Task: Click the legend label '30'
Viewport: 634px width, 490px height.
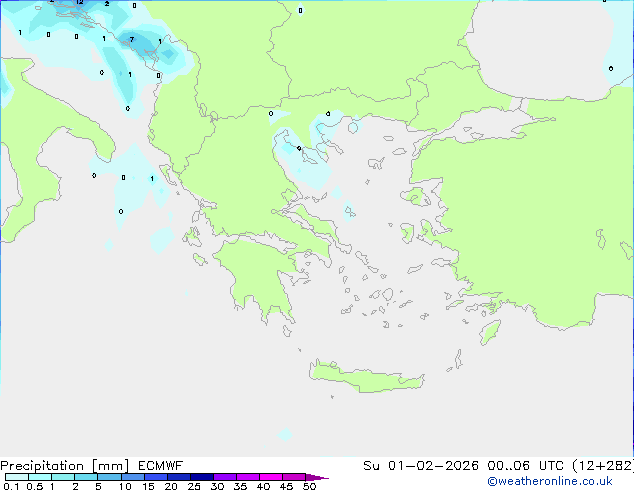Action: (x=217, y=486)
